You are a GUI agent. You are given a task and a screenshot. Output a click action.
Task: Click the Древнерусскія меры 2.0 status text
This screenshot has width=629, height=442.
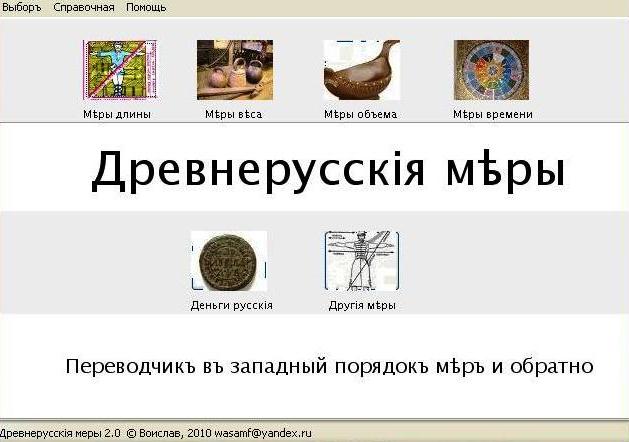60,434
